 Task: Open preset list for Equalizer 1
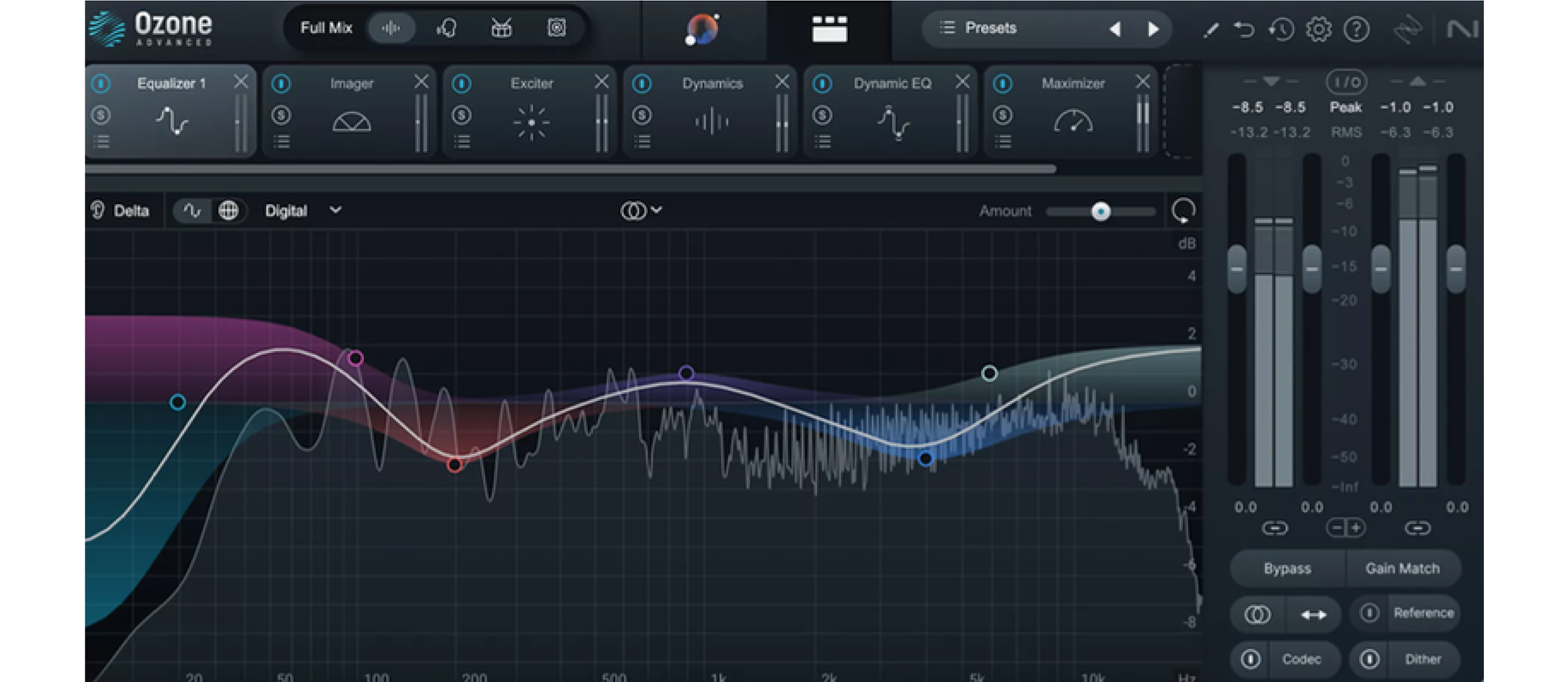tap(102, 142)
